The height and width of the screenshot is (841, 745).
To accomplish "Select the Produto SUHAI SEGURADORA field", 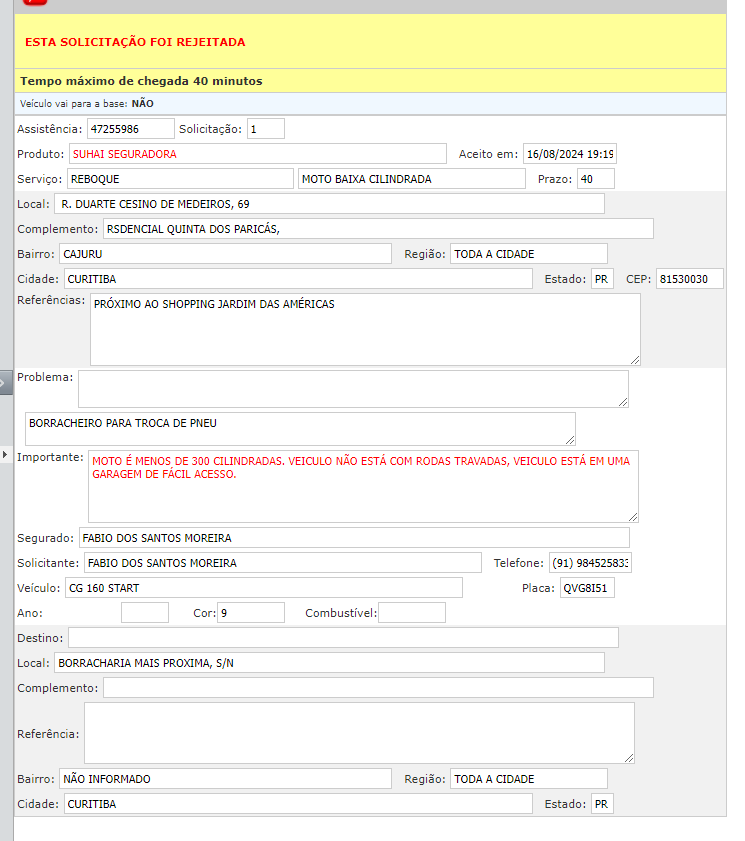I will point(257,154).
